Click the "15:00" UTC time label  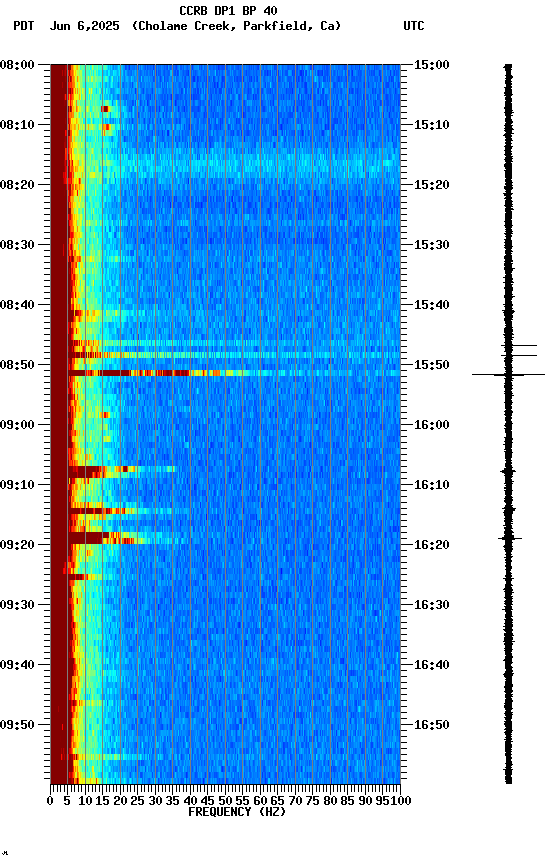point(432,64)
